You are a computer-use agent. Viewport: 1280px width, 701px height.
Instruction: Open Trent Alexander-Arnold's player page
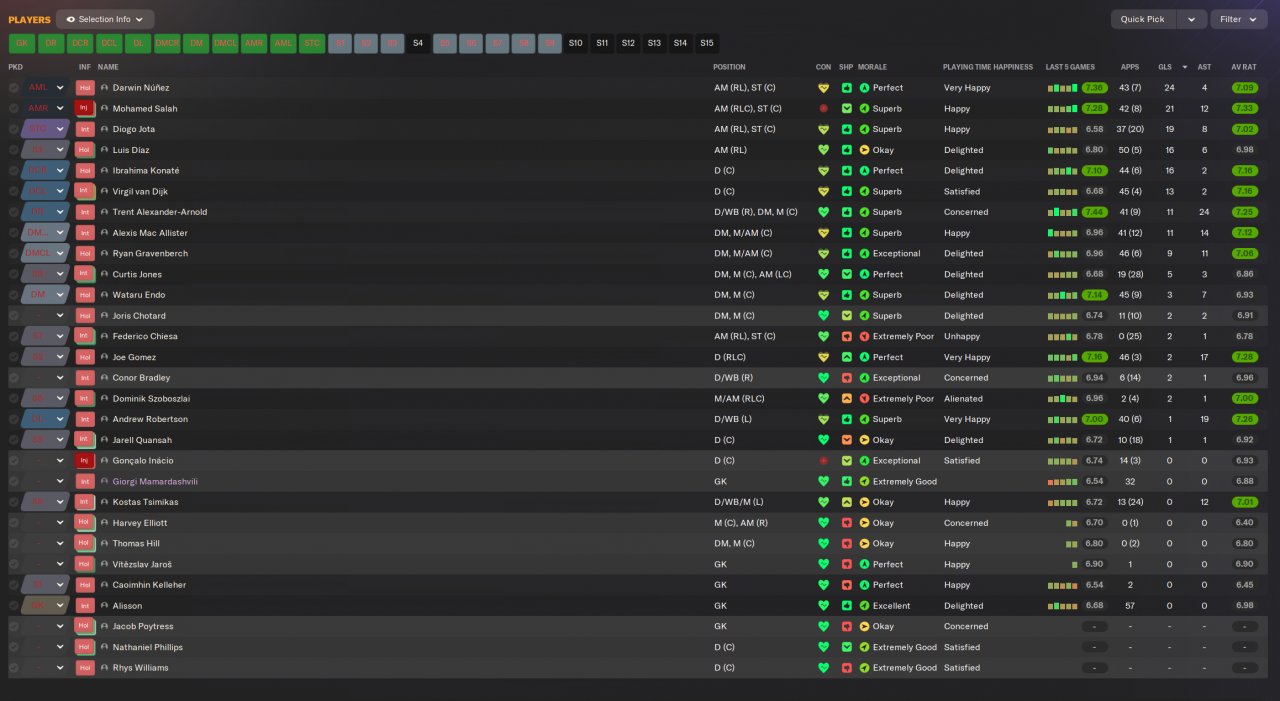(160, 212)
